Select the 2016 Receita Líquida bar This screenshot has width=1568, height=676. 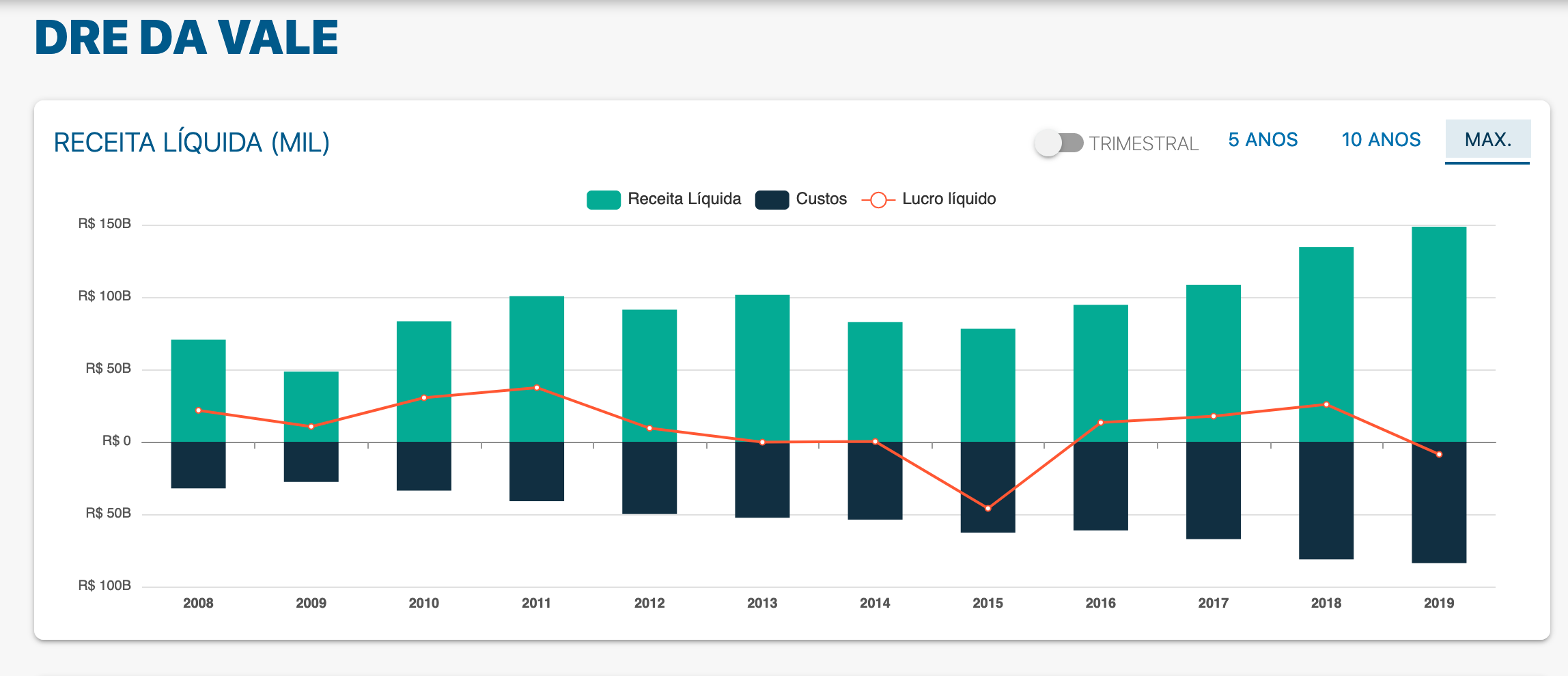(1101, 374)
